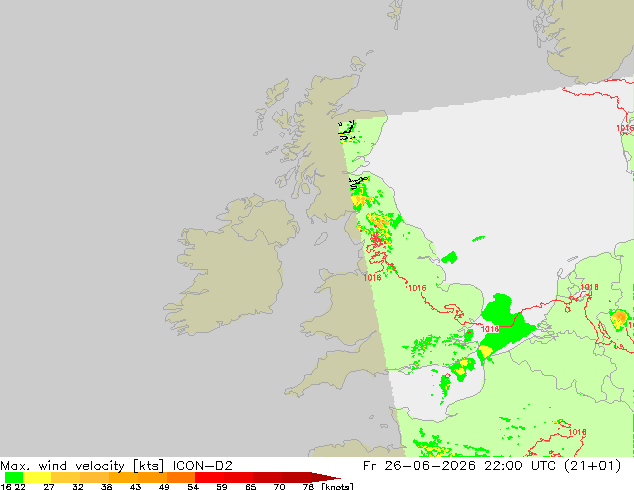Viewport: 634px width, 490px height.
Task: Click the orange wind cell over Germany
Action: (619, 318)
